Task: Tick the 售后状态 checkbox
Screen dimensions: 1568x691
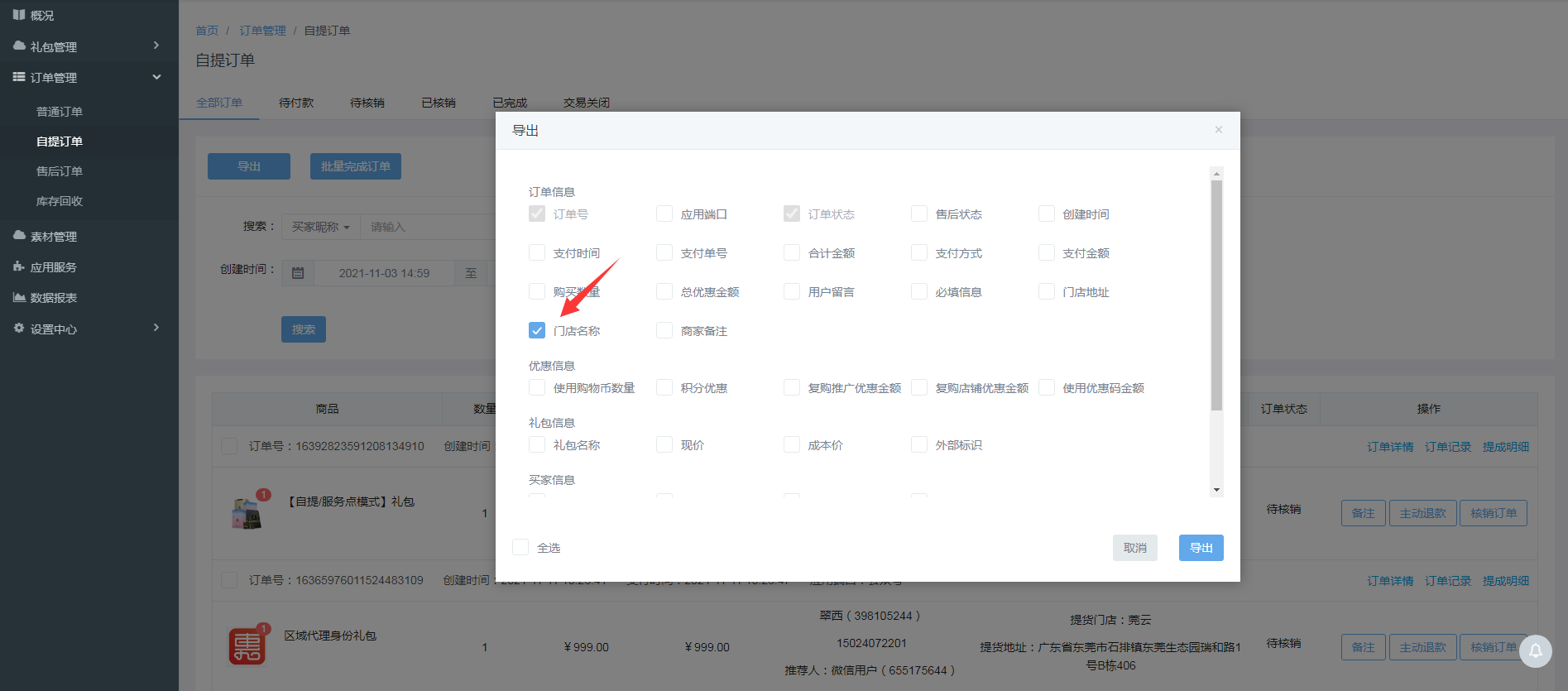Action: click(919, 214)
